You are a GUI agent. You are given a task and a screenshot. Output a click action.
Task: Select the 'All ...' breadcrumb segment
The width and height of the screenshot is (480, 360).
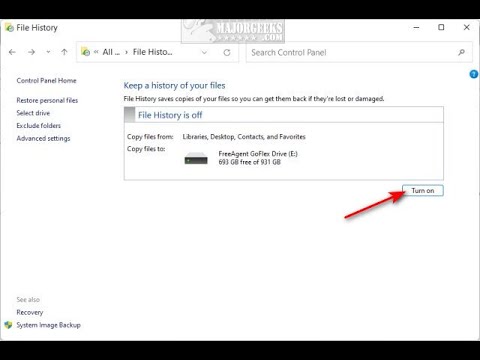click(x=111, y=52)
